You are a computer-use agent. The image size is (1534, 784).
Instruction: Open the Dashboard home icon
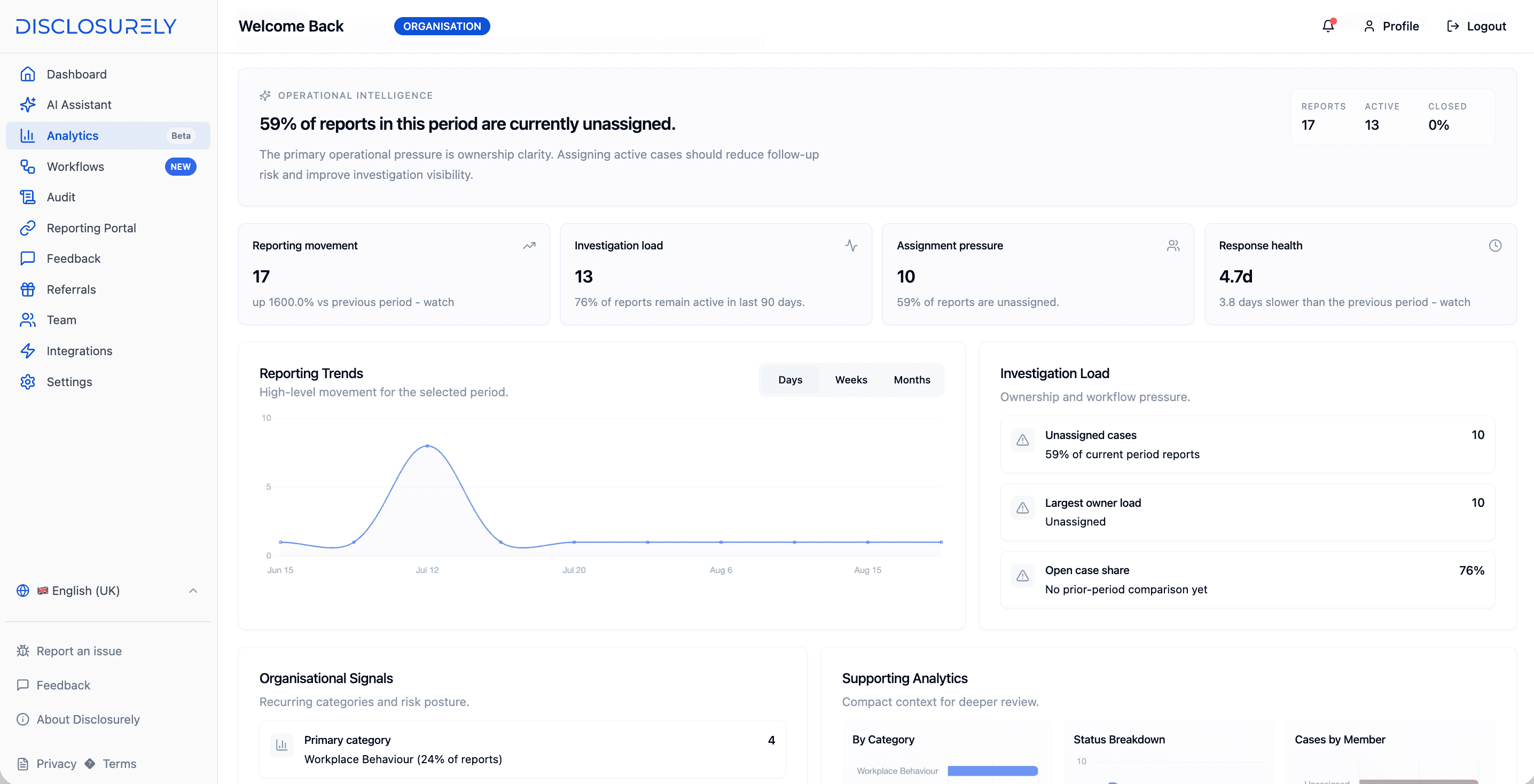tap(27, 74)
